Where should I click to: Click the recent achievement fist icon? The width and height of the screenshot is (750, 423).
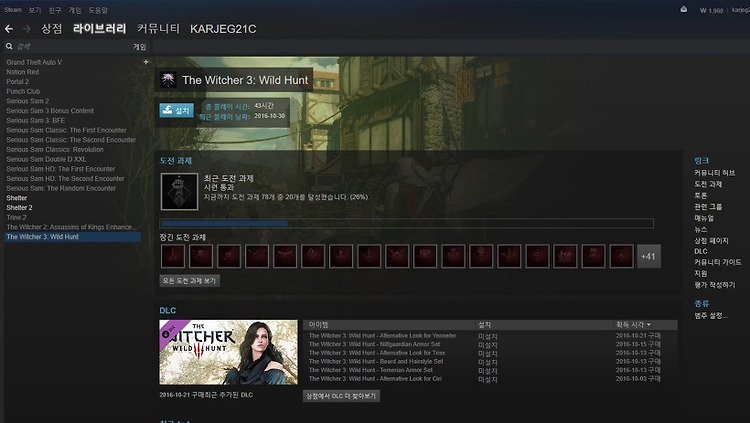coord(179,192)
